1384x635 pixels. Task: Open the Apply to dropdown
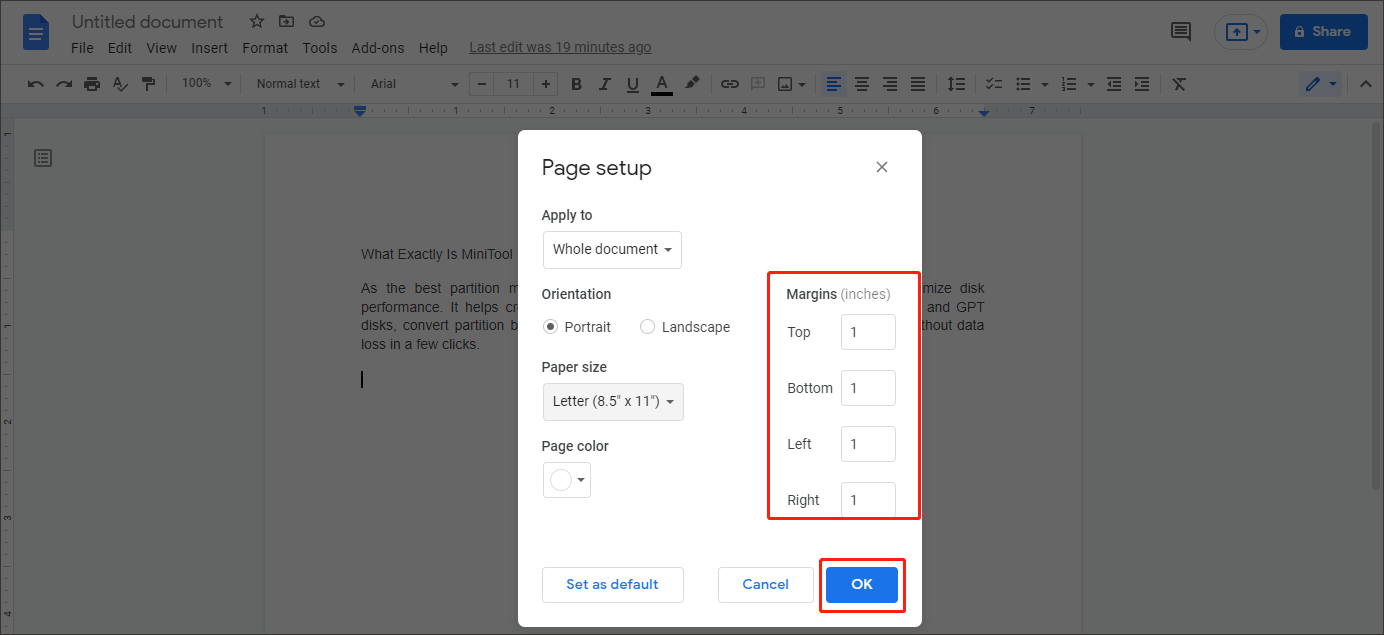[612, 249]
